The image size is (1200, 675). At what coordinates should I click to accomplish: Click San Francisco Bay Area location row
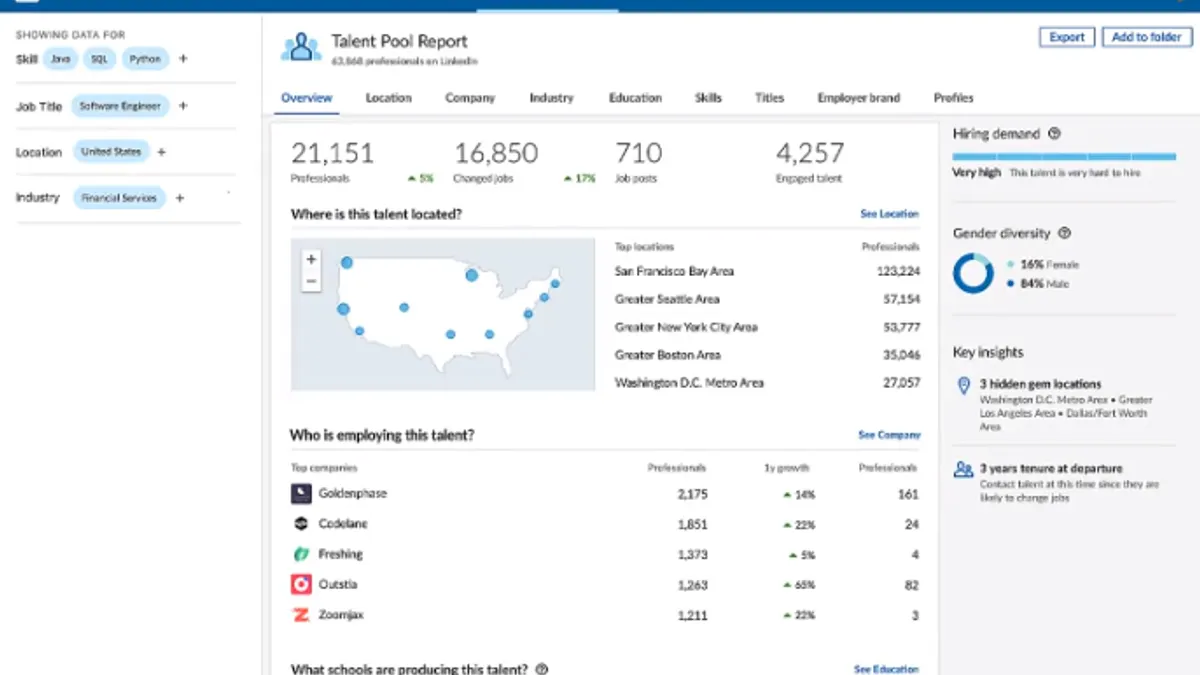coord(767,271)
